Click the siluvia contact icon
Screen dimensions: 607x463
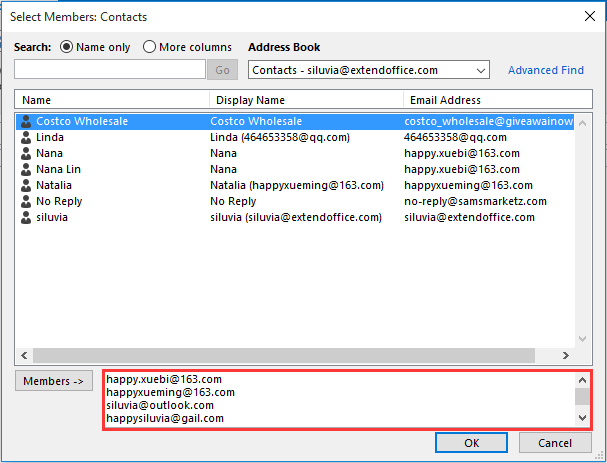pos(26,217)
